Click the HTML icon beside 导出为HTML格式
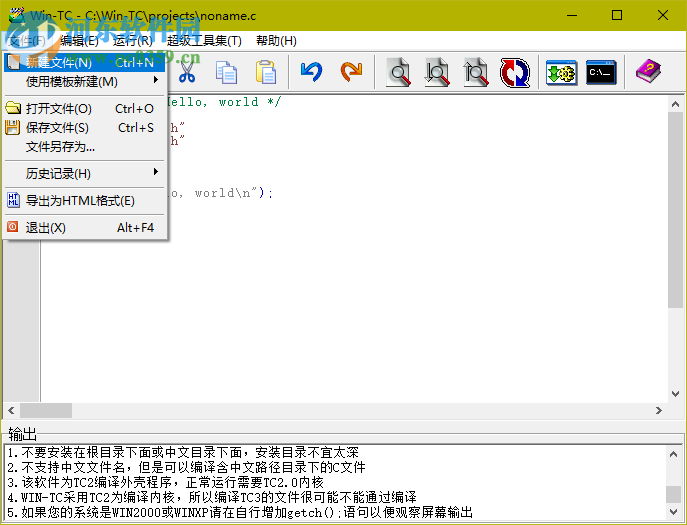This screenshot has height=525, width=687. [x=13, y=200]
